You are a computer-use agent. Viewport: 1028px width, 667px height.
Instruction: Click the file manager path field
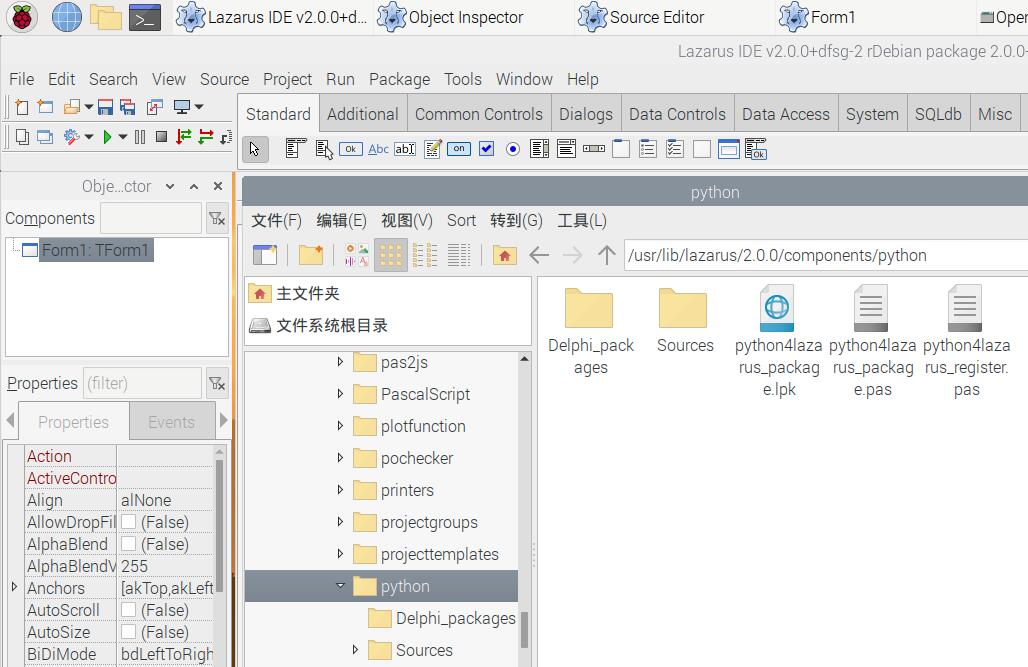825,255
